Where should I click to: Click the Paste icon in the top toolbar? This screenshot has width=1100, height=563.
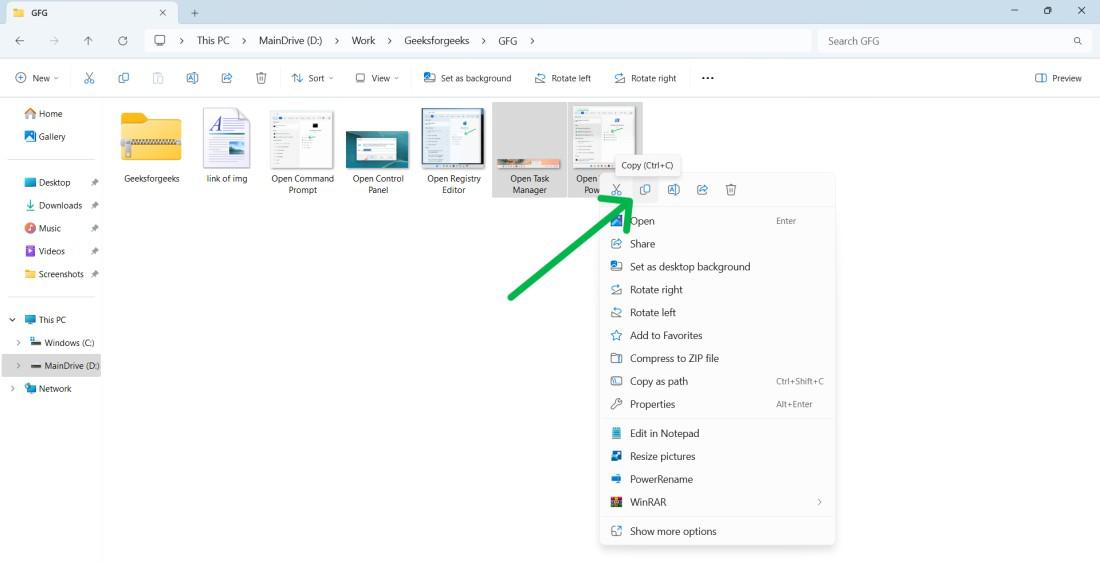158,79
